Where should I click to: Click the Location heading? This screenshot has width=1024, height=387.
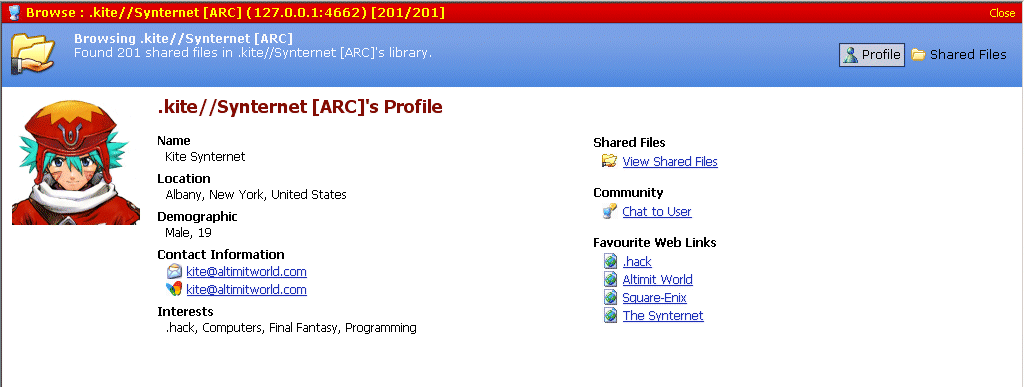click(x=184, y=178)
